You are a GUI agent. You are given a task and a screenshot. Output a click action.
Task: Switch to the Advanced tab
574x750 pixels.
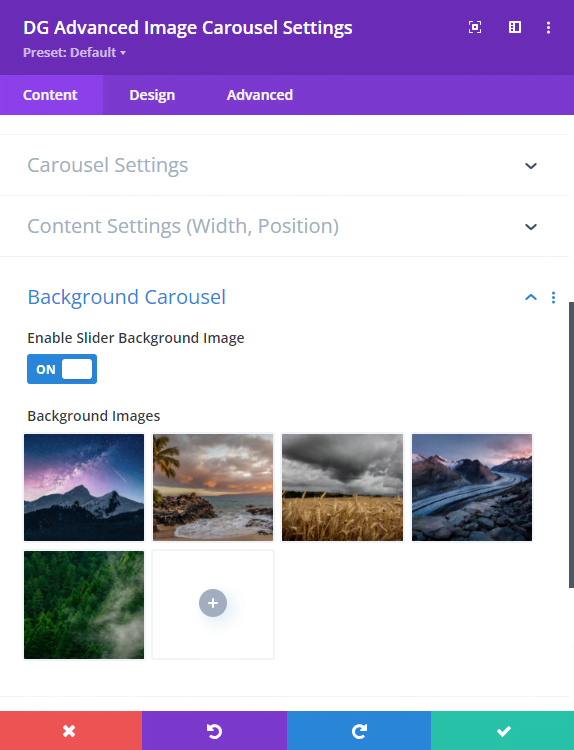(260, 95)
